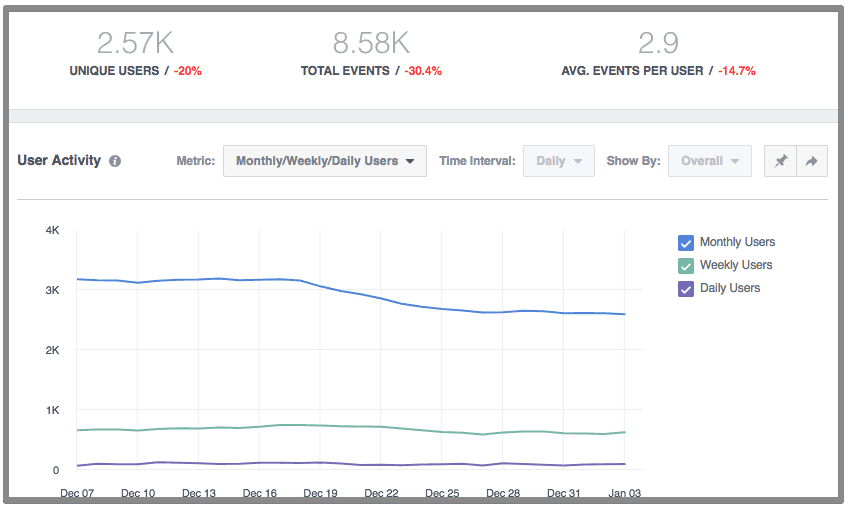Screen dimensions: 849x507
Task: Uncheck the Monthly Users checkbox
Action: 686,243
